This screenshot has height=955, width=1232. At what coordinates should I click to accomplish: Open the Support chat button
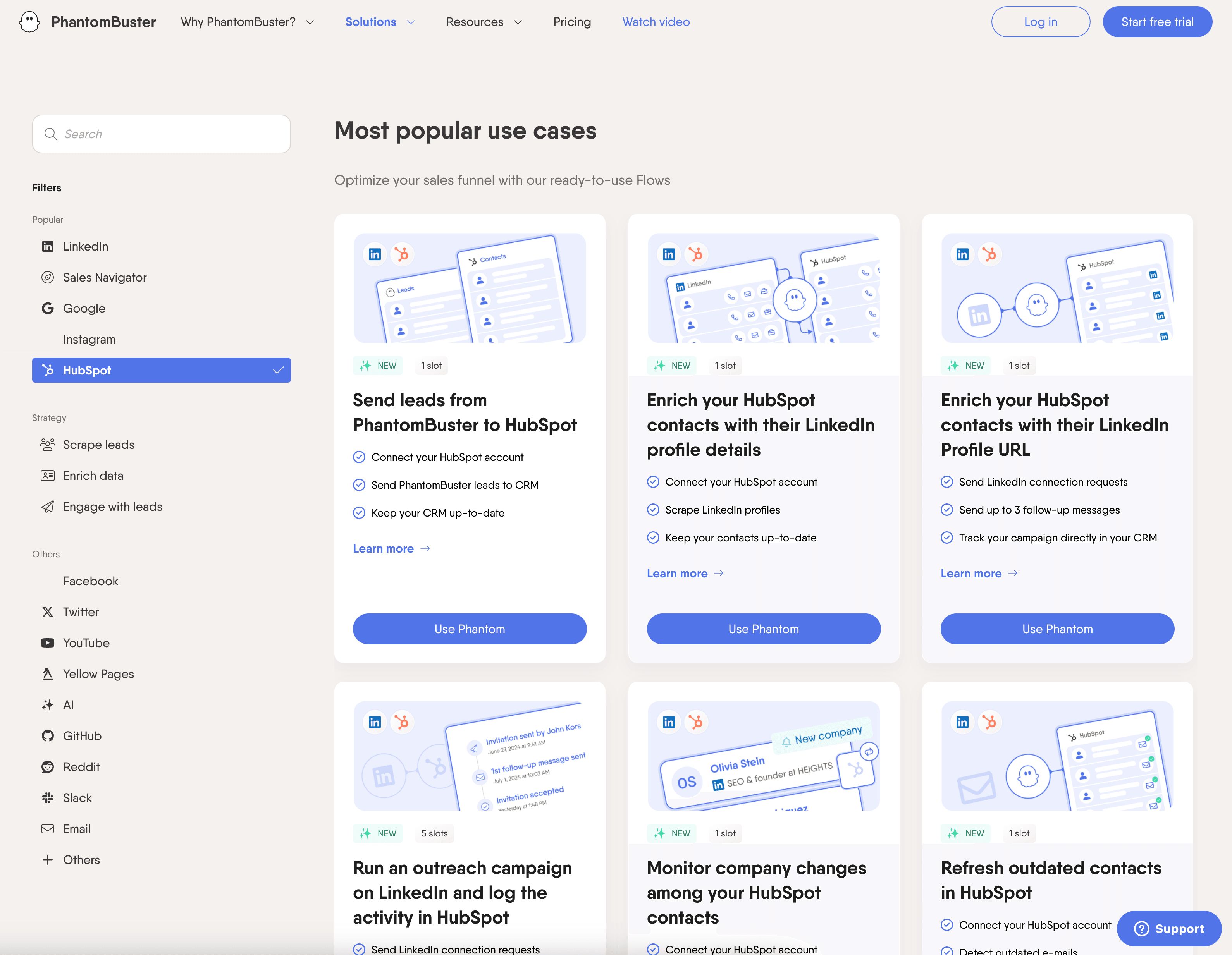[1169, 929]
